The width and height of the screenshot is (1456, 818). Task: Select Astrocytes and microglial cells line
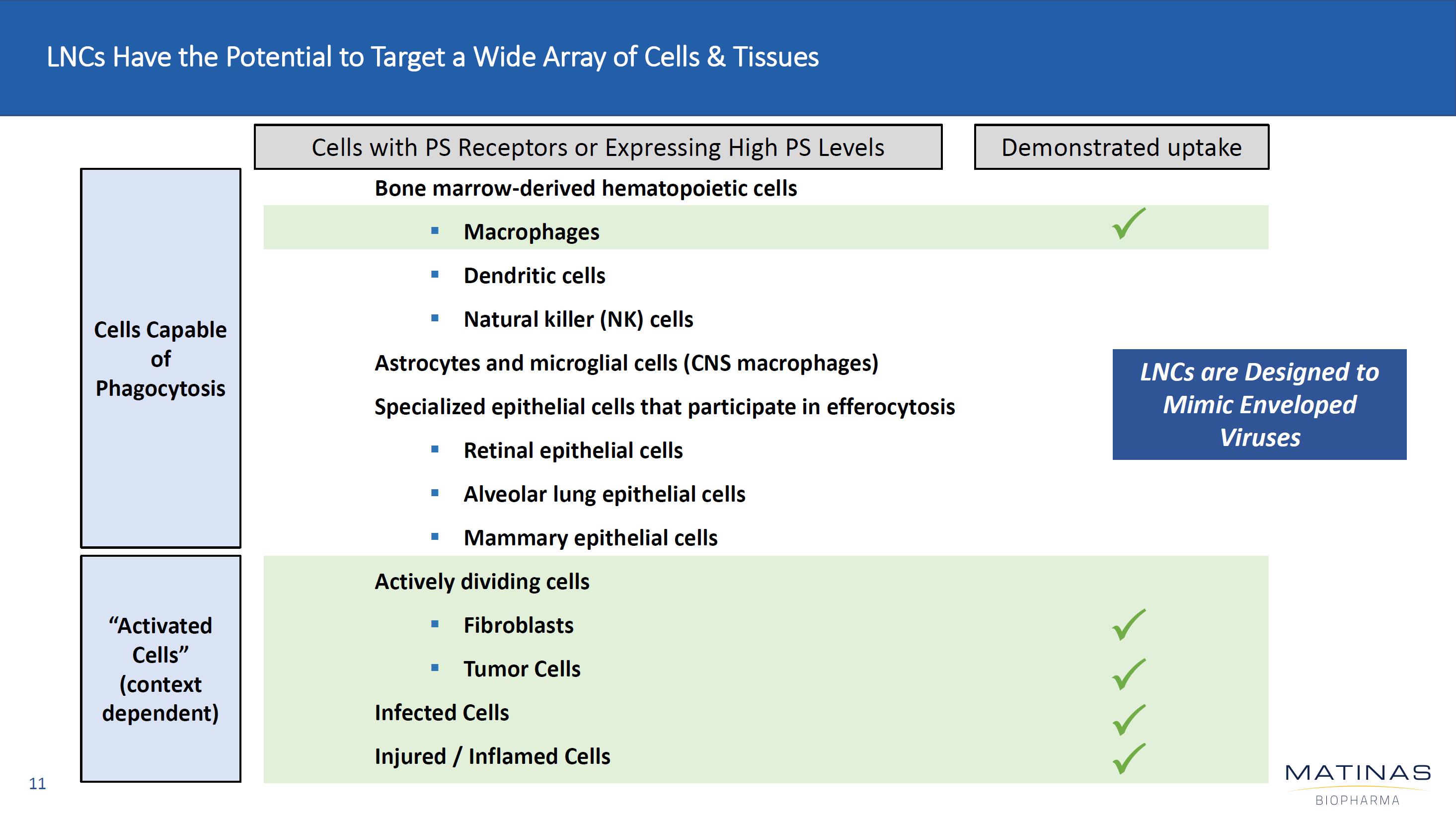click(626, 363)
